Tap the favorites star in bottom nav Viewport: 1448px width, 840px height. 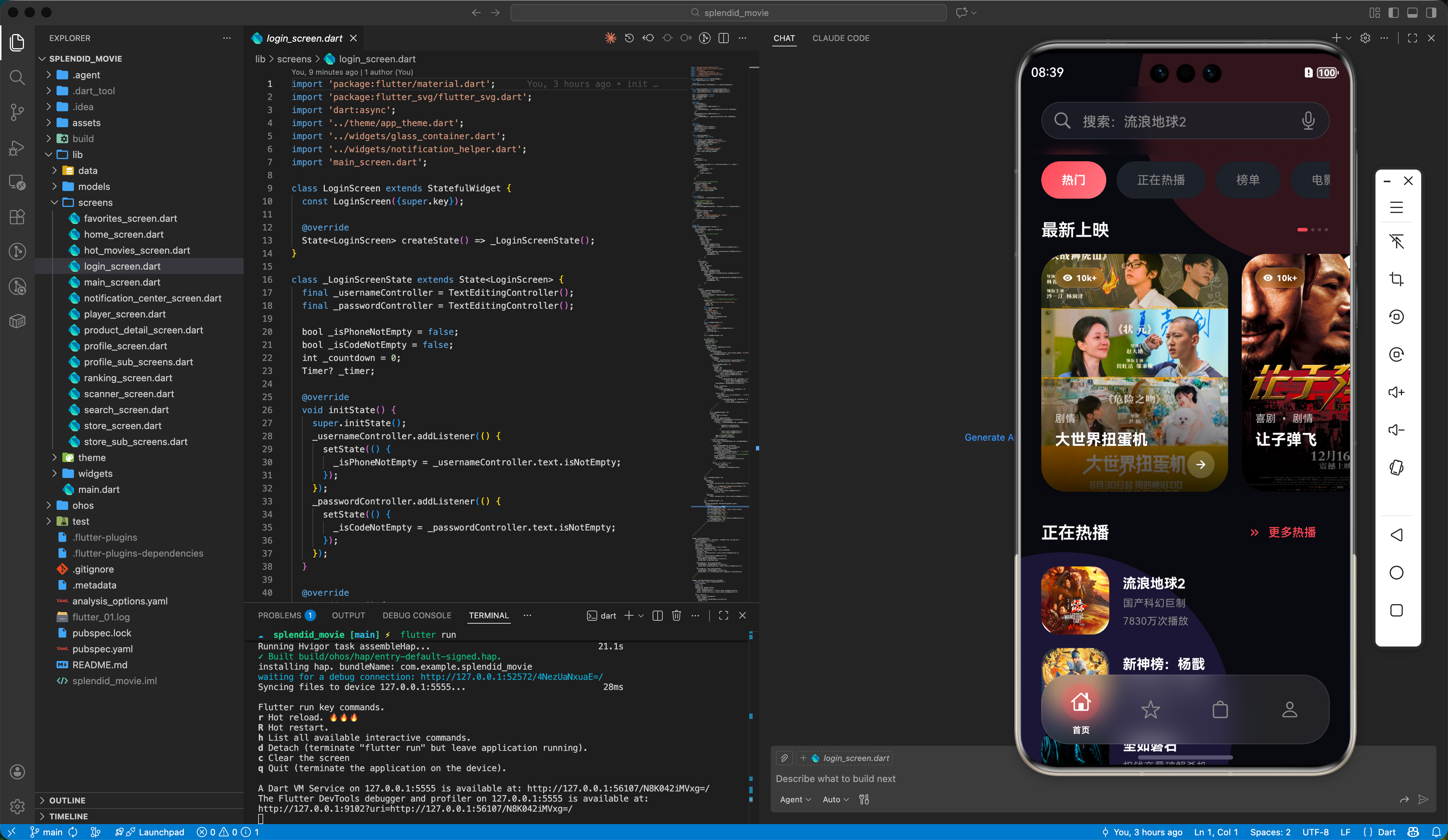pos(1150,710)
